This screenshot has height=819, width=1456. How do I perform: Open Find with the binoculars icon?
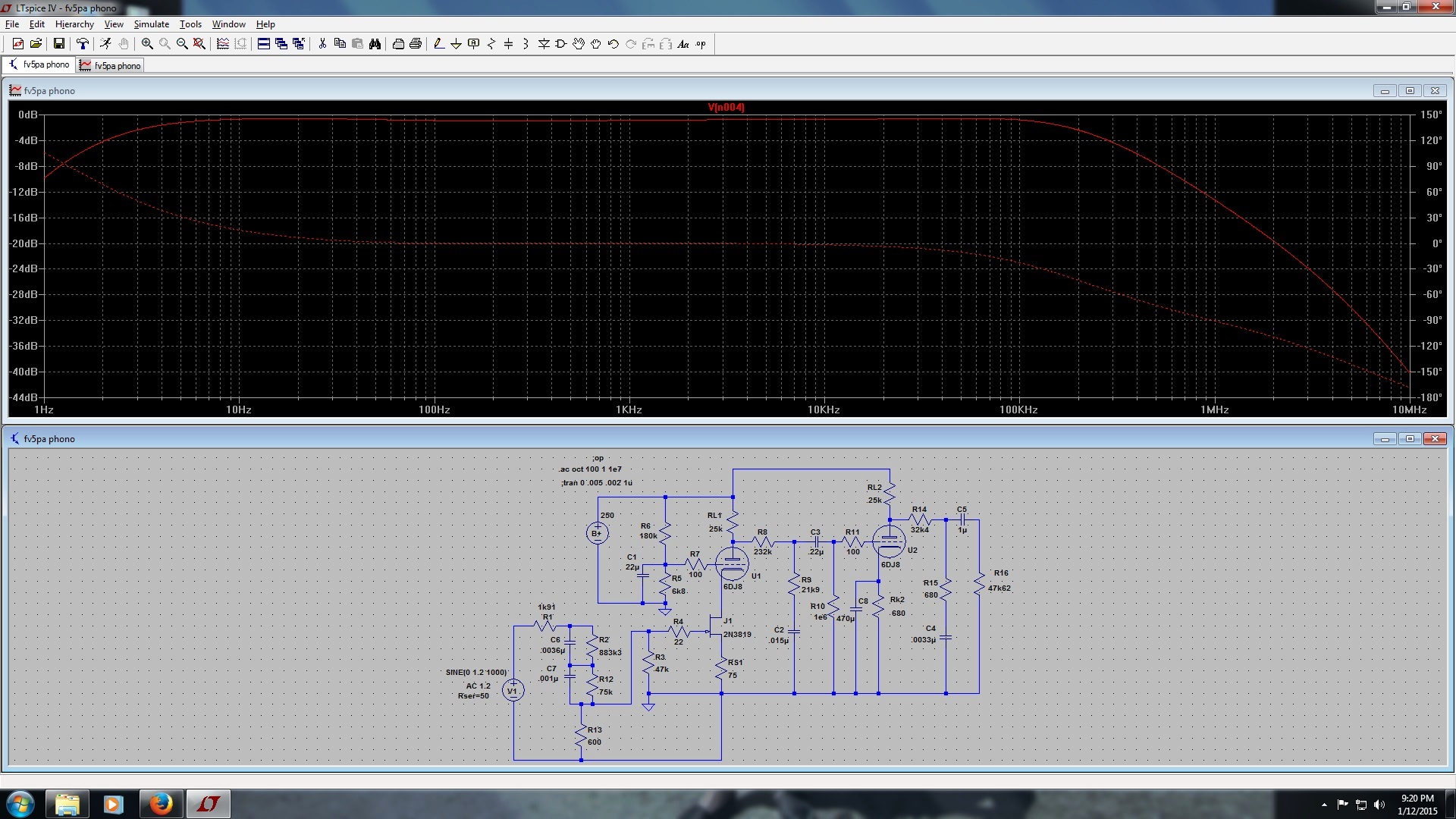(375, 44)
